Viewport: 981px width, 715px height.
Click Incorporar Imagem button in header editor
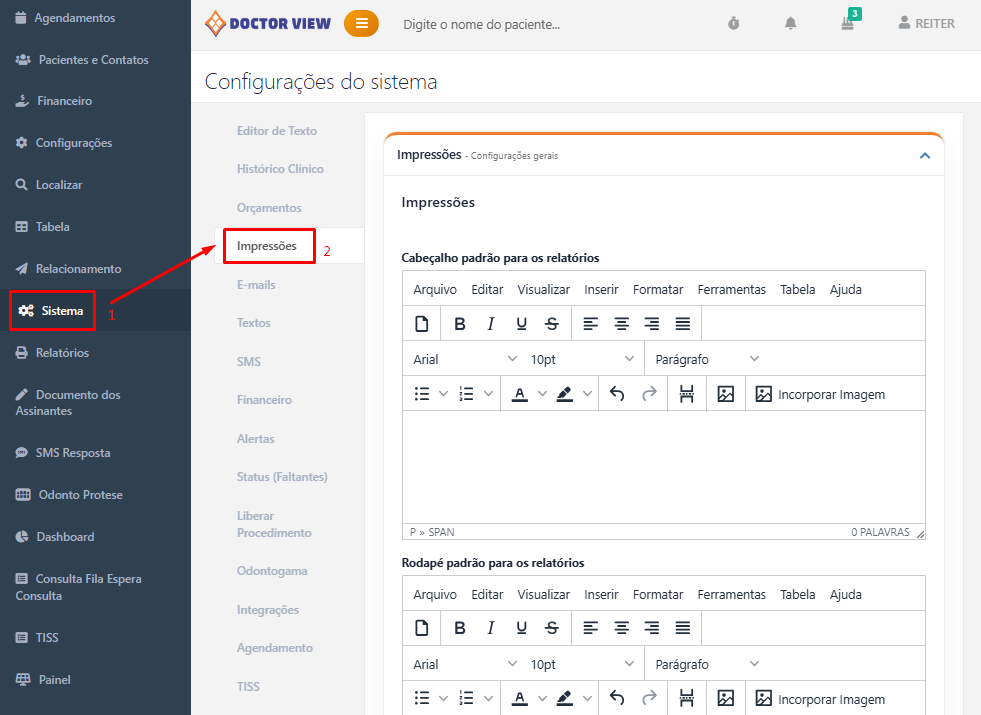pyautogui.click(x=820, y=394)
